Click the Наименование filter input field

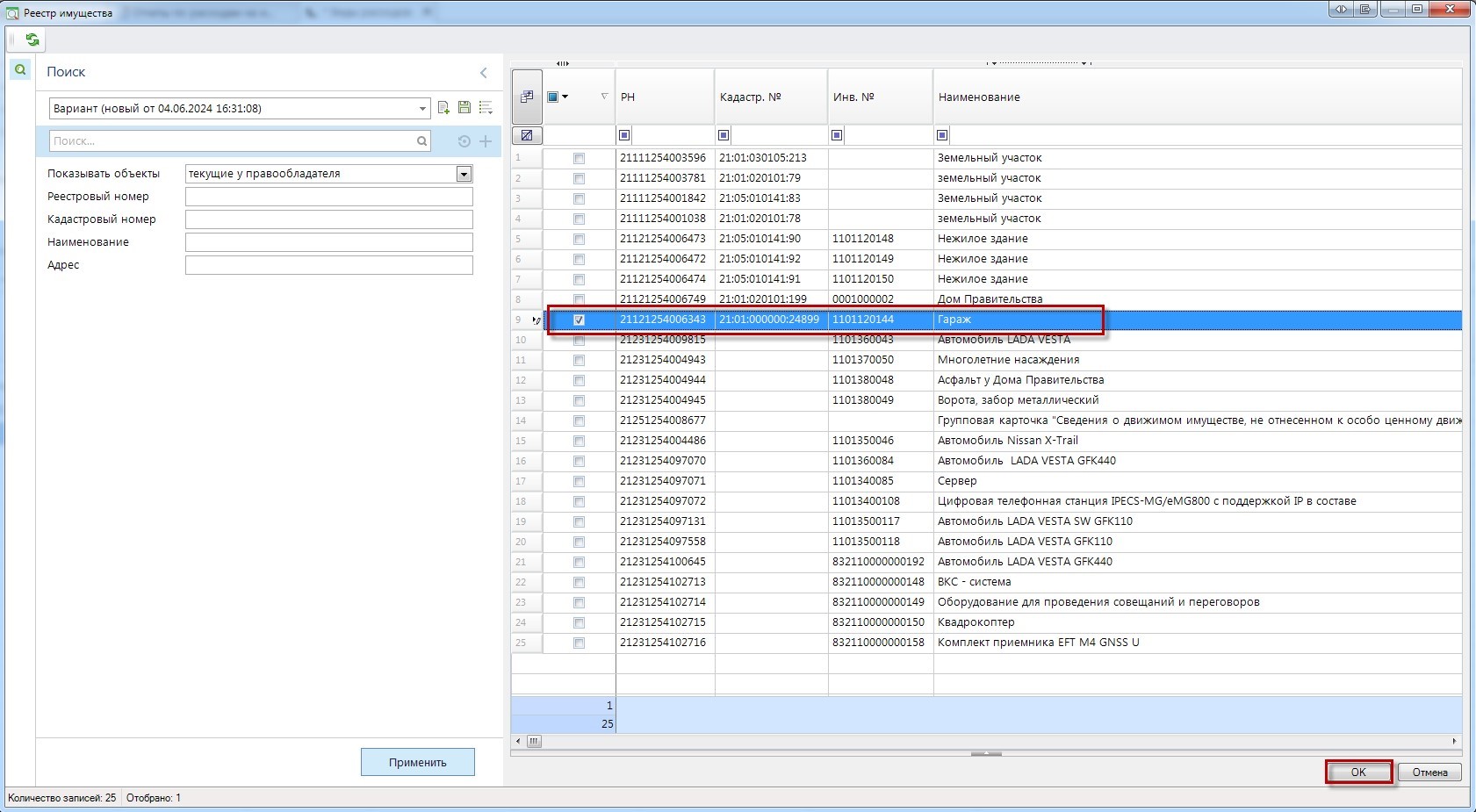329,242
